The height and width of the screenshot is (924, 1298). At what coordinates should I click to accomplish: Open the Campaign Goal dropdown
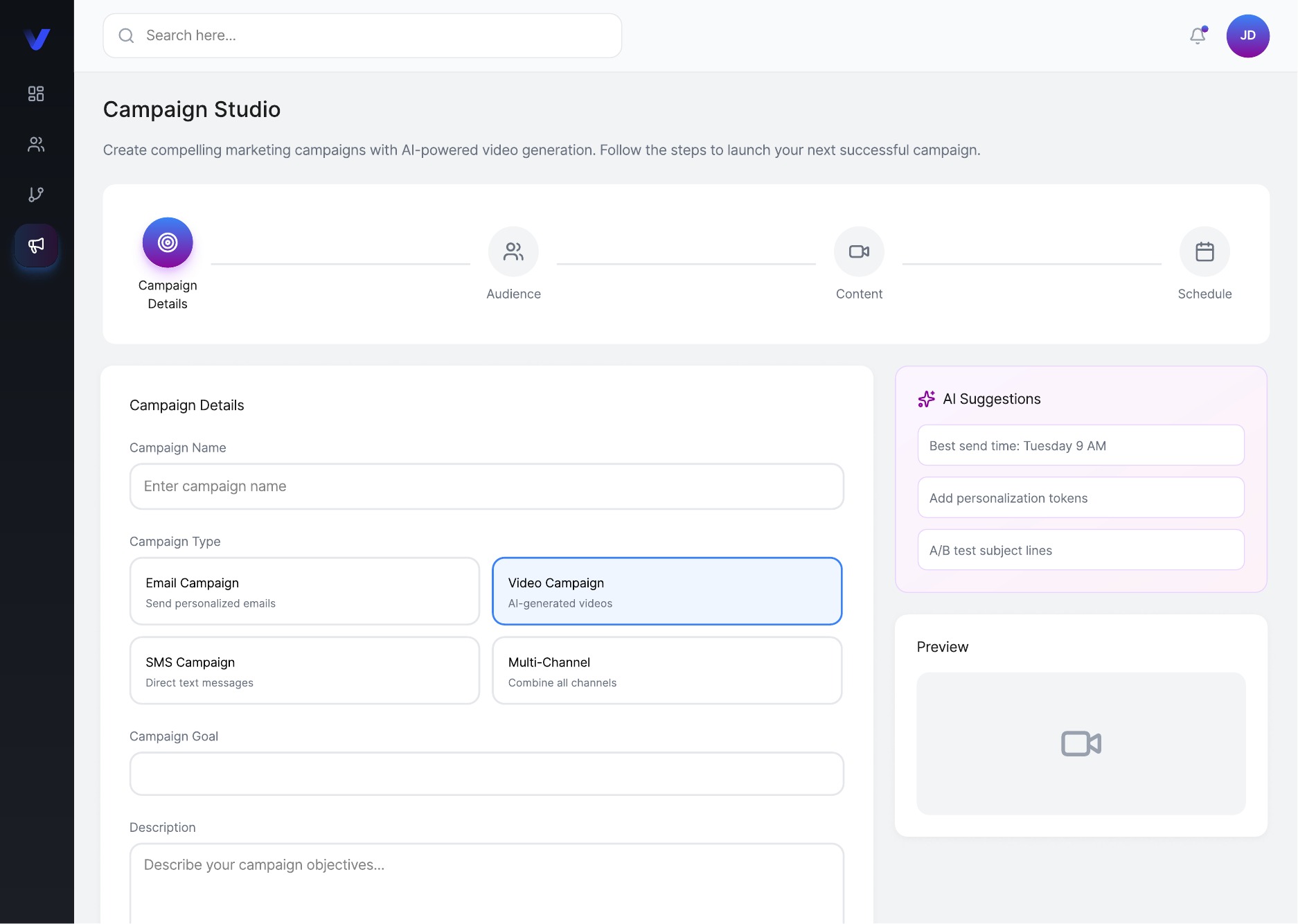[487, 774]
